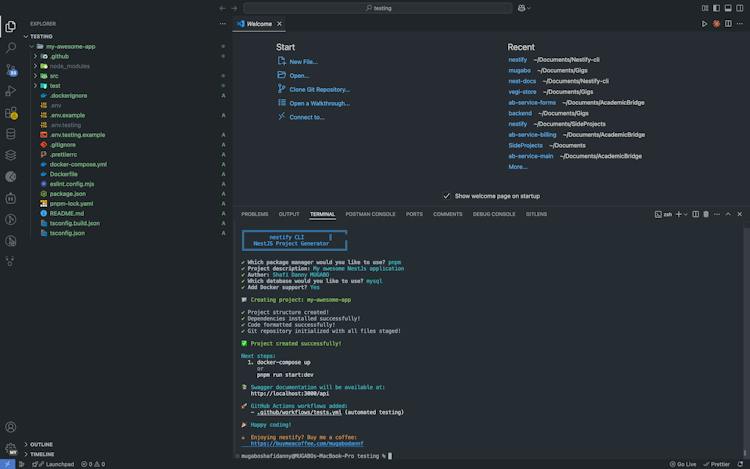Create a new terminal with plus icon
750x469 pixels.
[x=678, y=214]
